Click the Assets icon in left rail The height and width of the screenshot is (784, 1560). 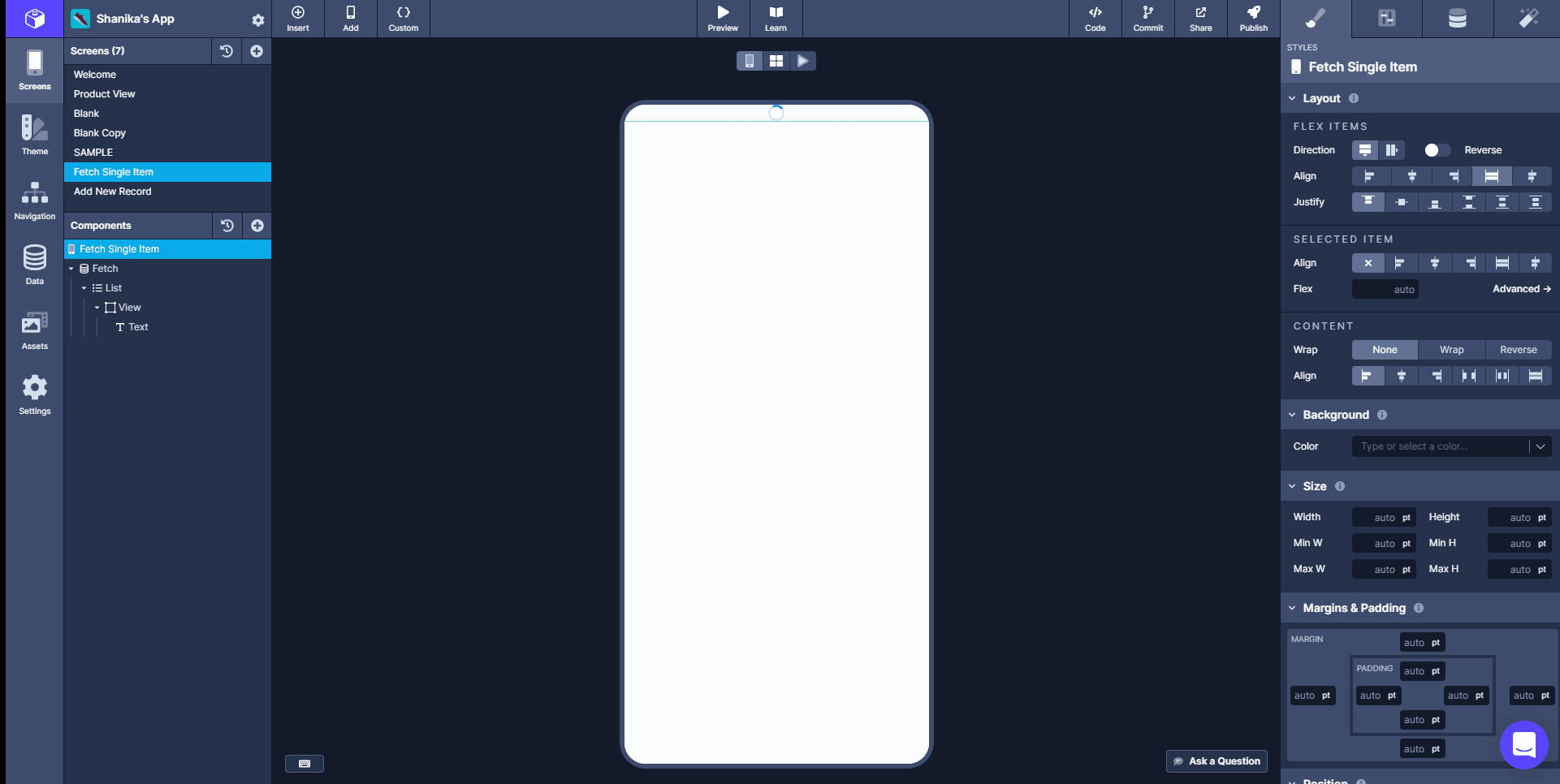33,329
